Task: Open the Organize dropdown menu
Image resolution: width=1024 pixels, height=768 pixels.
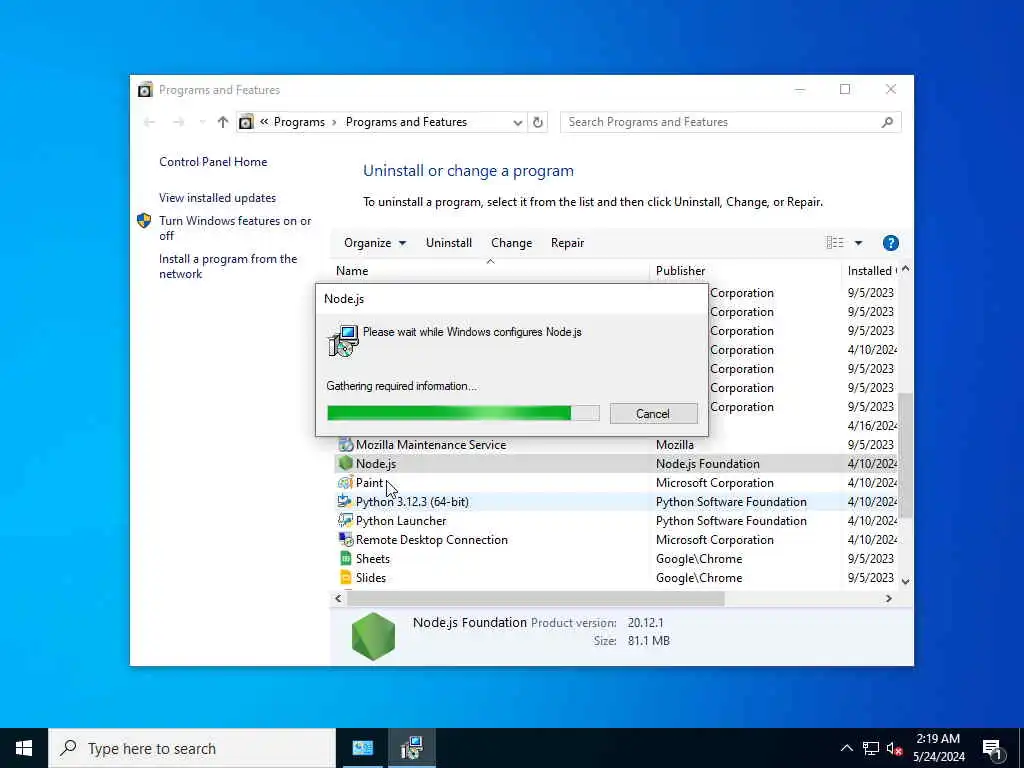Action: coord(375,243)
